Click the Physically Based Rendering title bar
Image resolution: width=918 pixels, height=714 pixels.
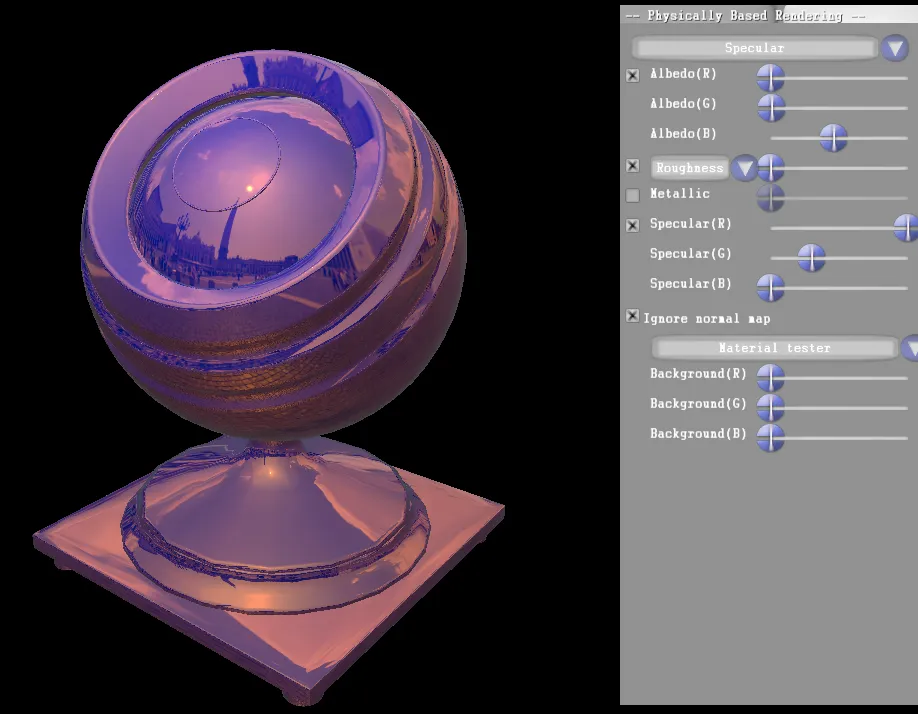(769, 15)
